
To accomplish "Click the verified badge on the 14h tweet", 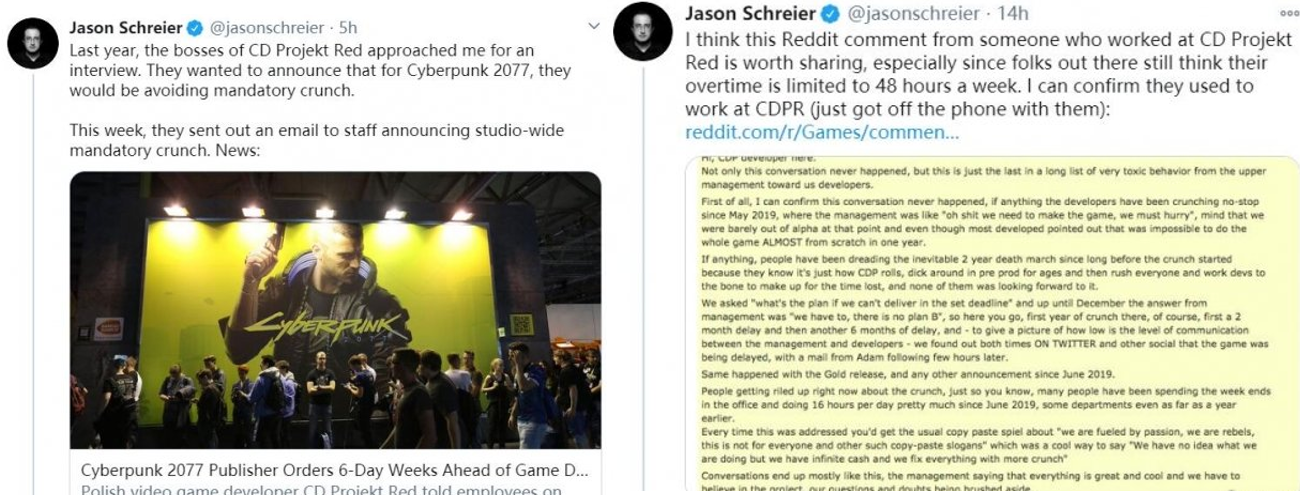I will pos(830,14).
